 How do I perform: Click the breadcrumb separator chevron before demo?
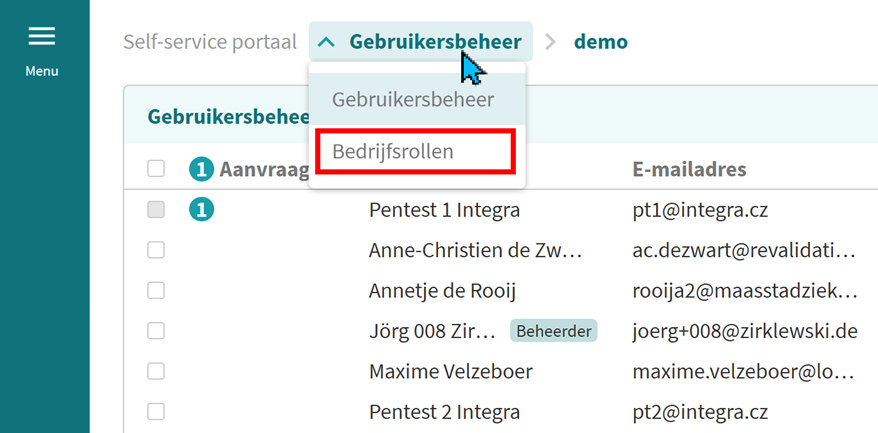pyautogui.click(x=551, y=42)
